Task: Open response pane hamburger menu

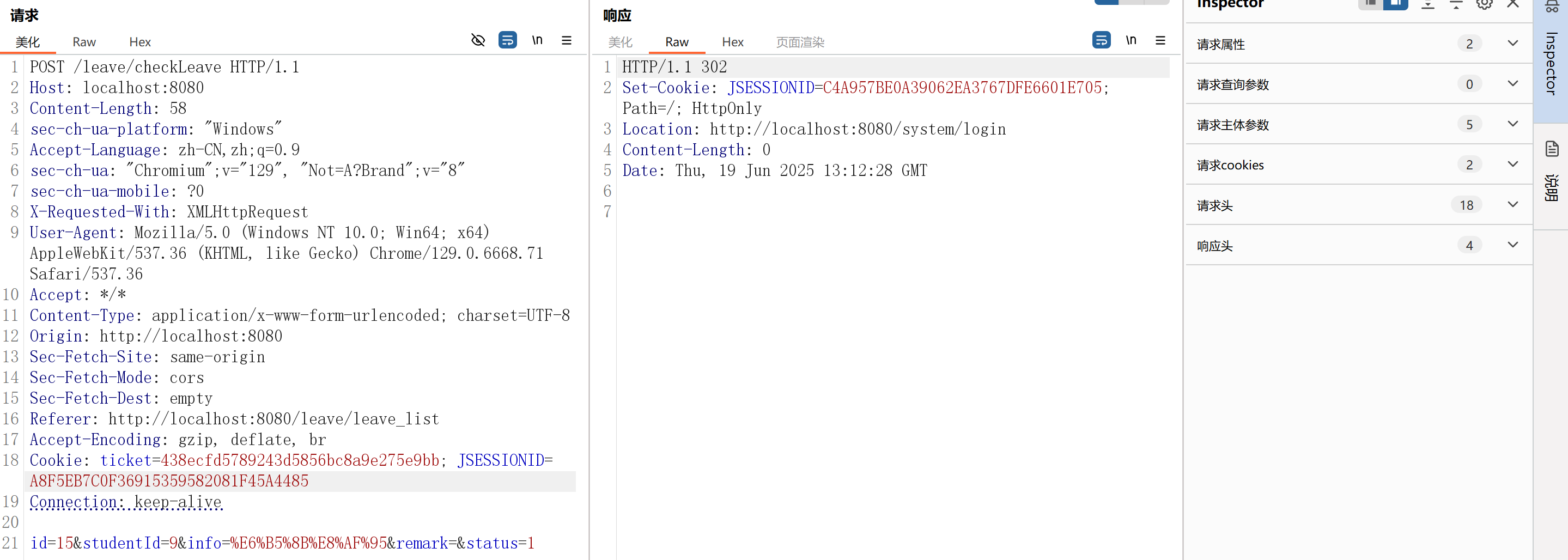Action: click(1160, 40)
